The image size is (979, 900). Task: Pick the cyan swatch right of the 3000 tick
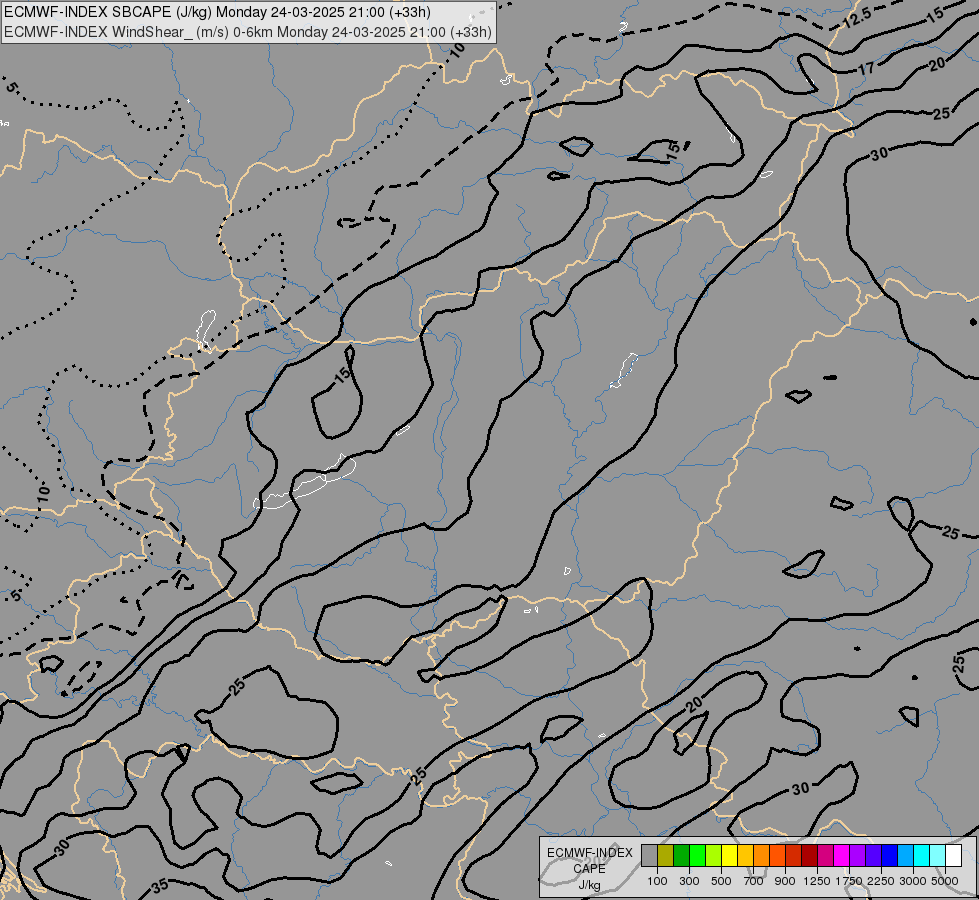(921, 856)
